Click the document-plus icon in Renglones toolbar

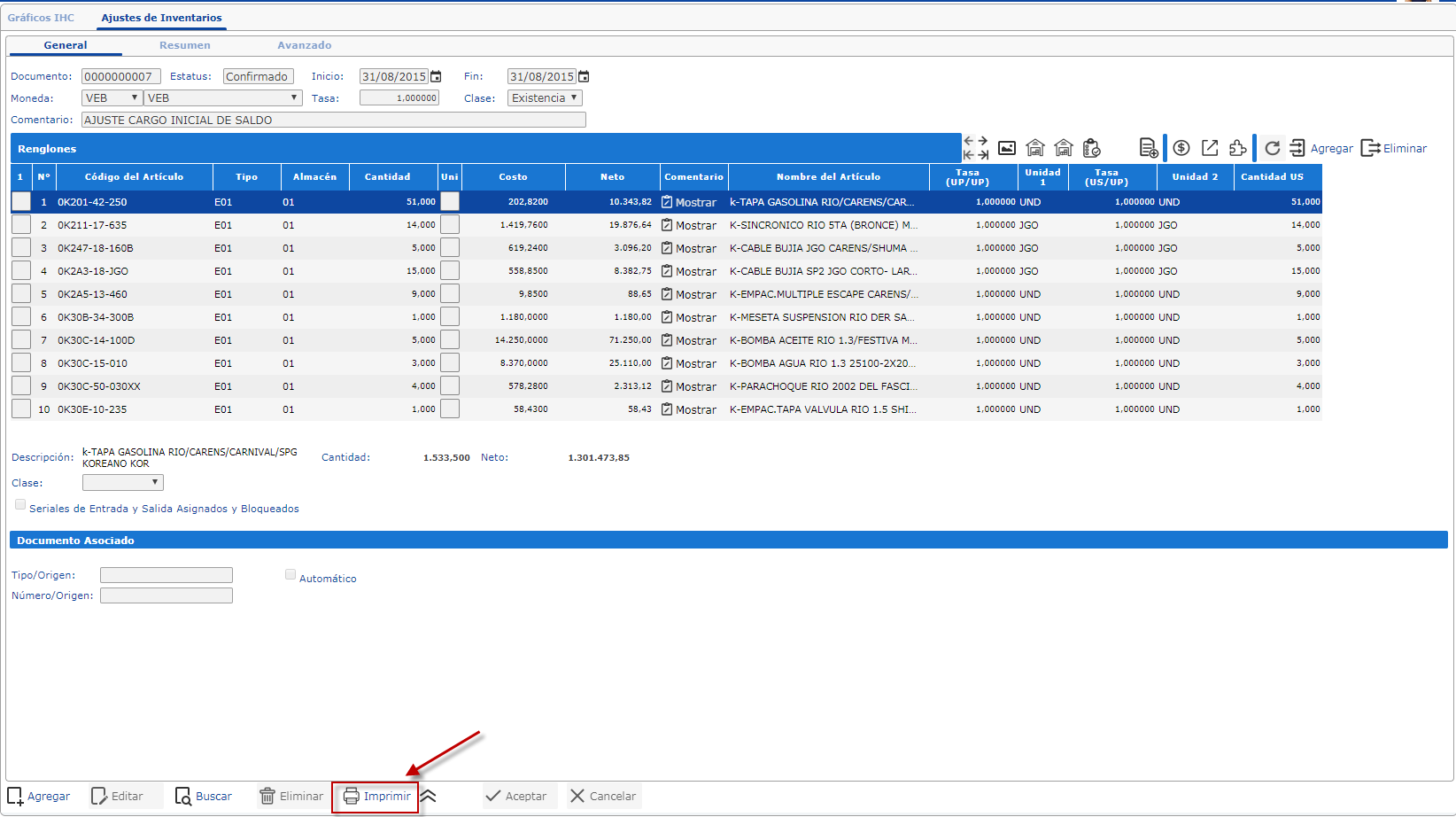pos(1149,148)
